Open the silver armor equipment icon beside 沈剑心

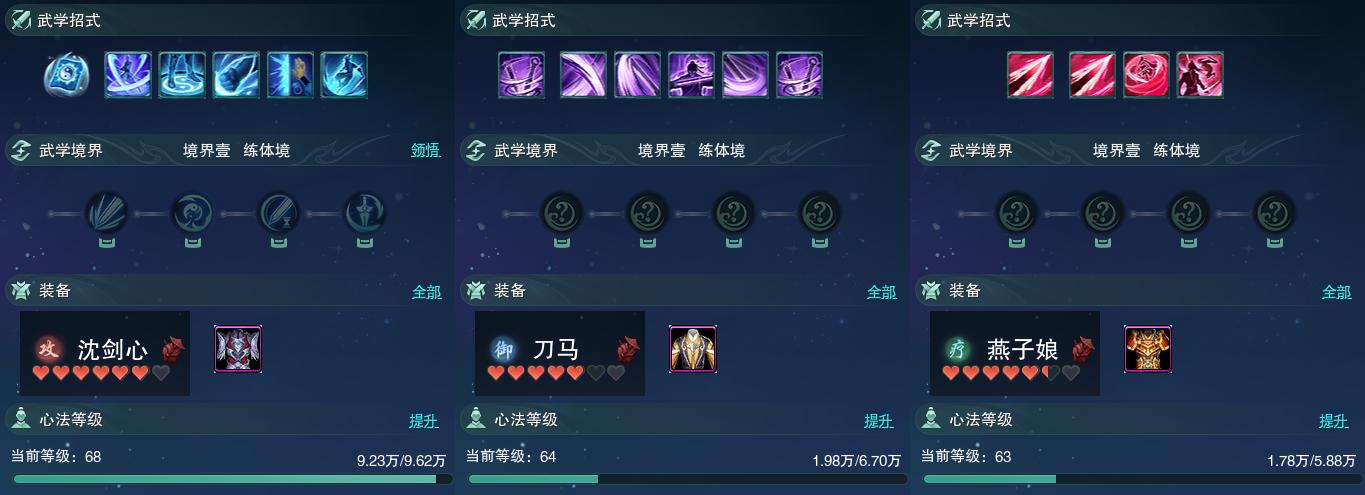click(x=238, y=350)
